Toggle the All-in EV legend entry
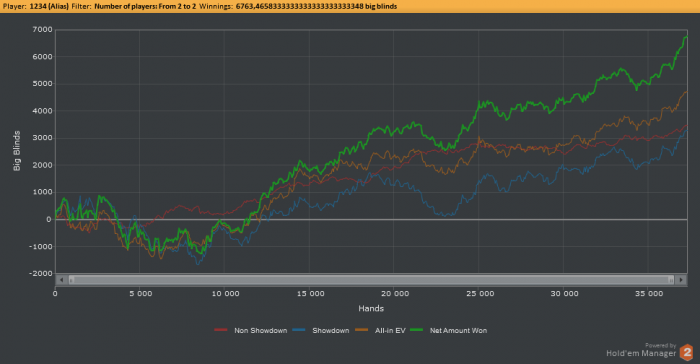This screenshot has height=364, width=700. coord(380,331)
